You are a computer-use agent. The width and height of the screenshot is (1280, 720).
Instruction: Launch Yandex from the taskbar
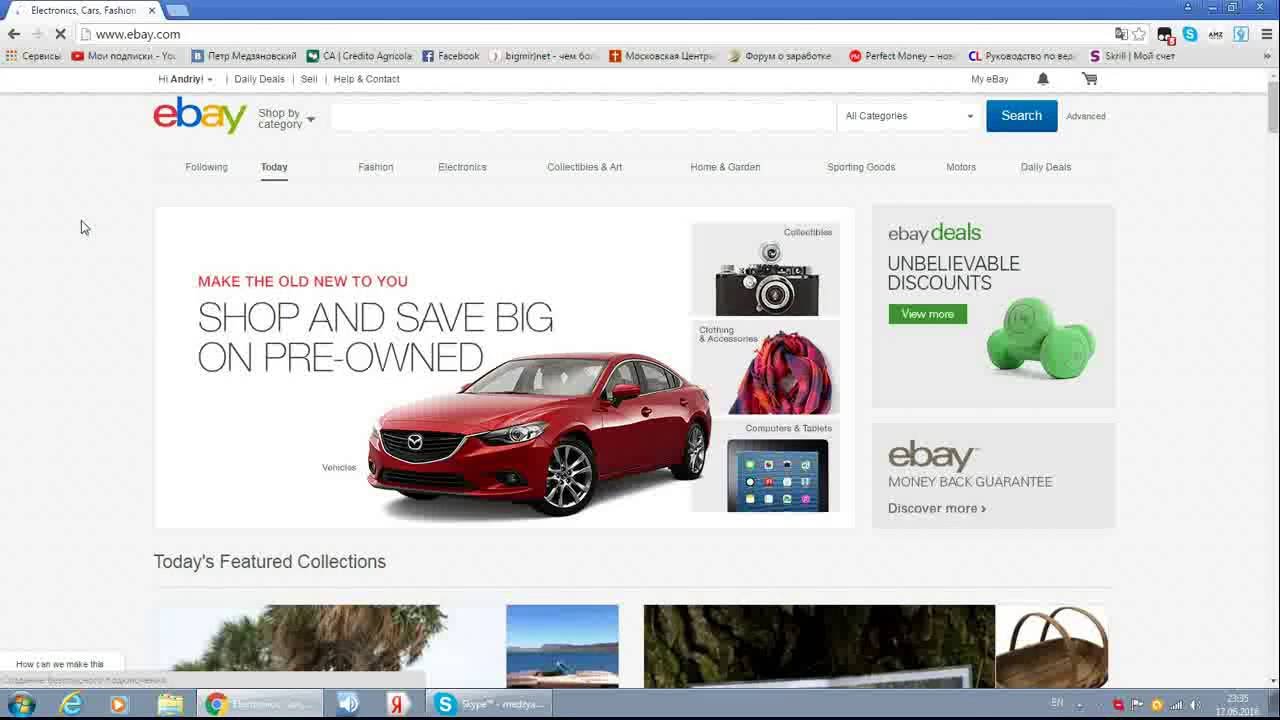[398, 704]
